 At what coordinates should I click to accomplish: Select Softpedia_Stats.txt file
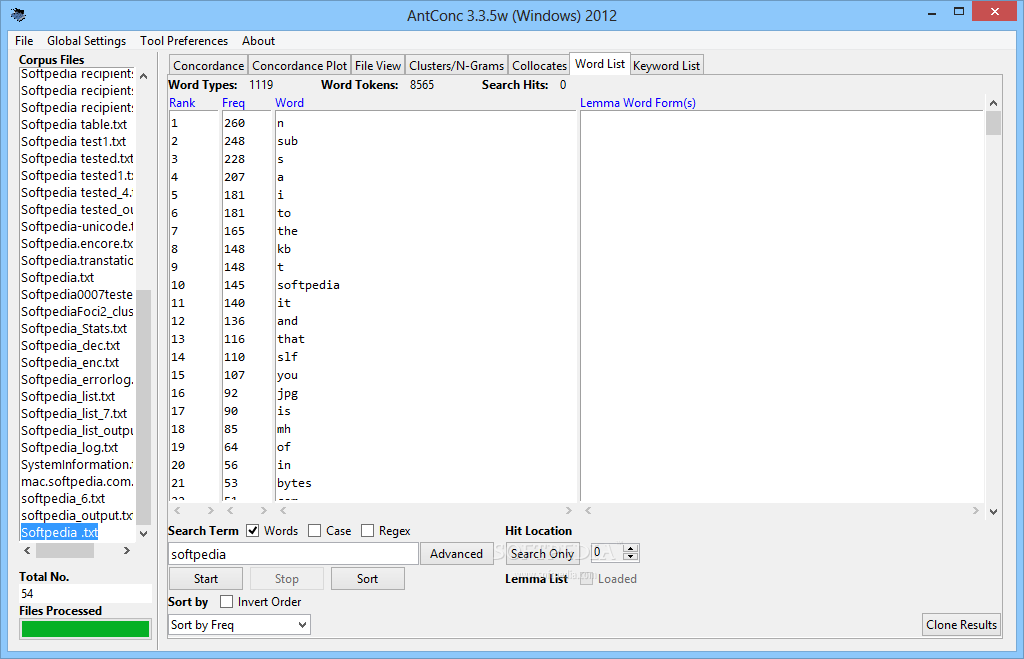pyautogui.click(x=74, y=329)
